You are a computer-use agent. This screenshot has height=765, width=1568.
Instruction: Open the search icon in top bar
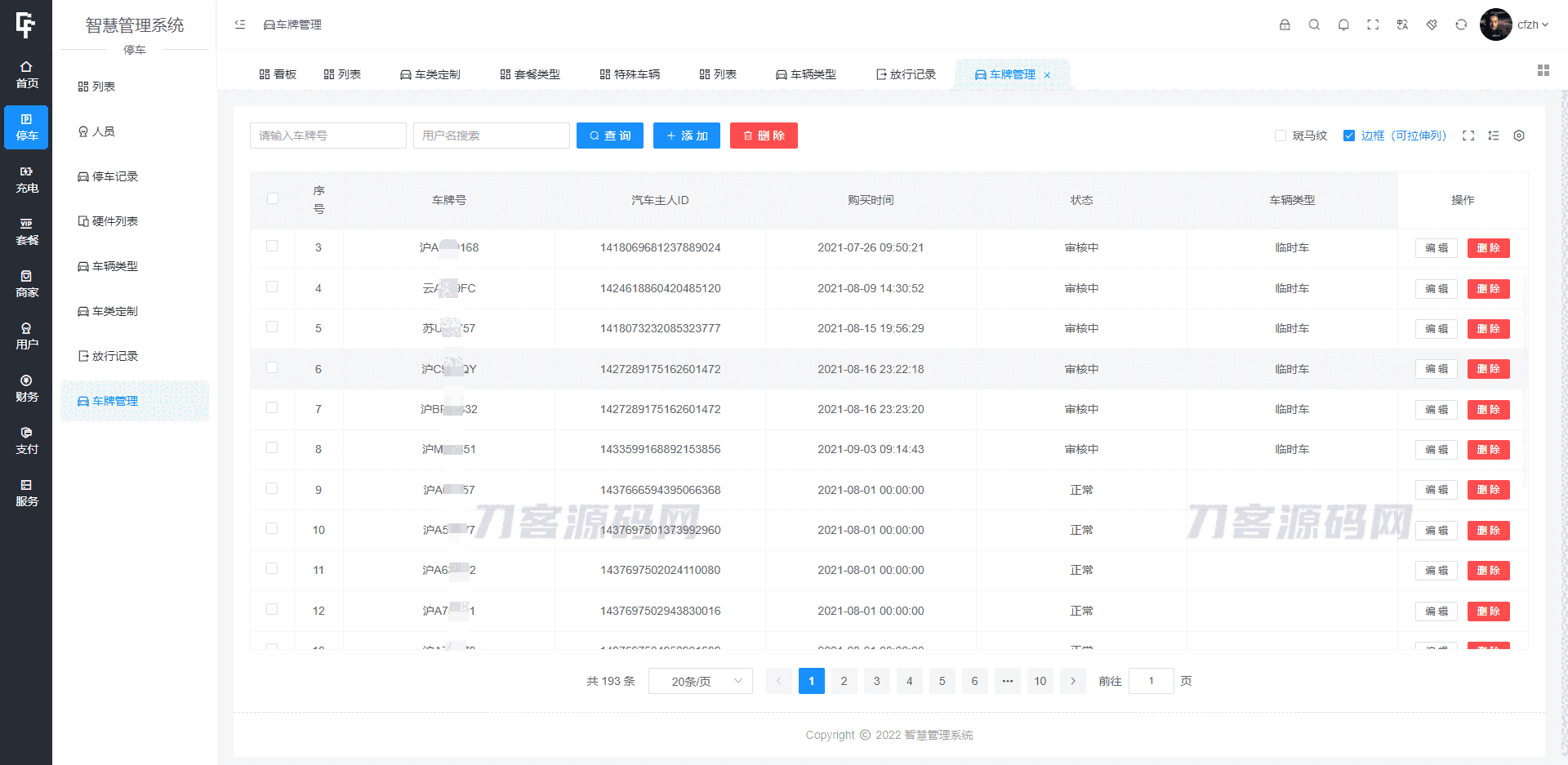1314,24
